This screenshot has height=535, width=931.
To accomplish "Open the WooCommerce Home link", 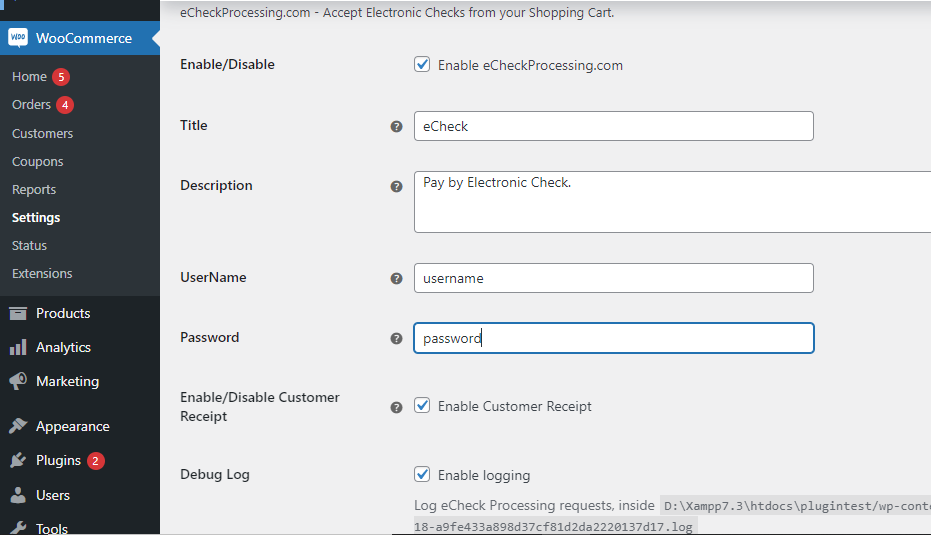I will click(29, 77).
